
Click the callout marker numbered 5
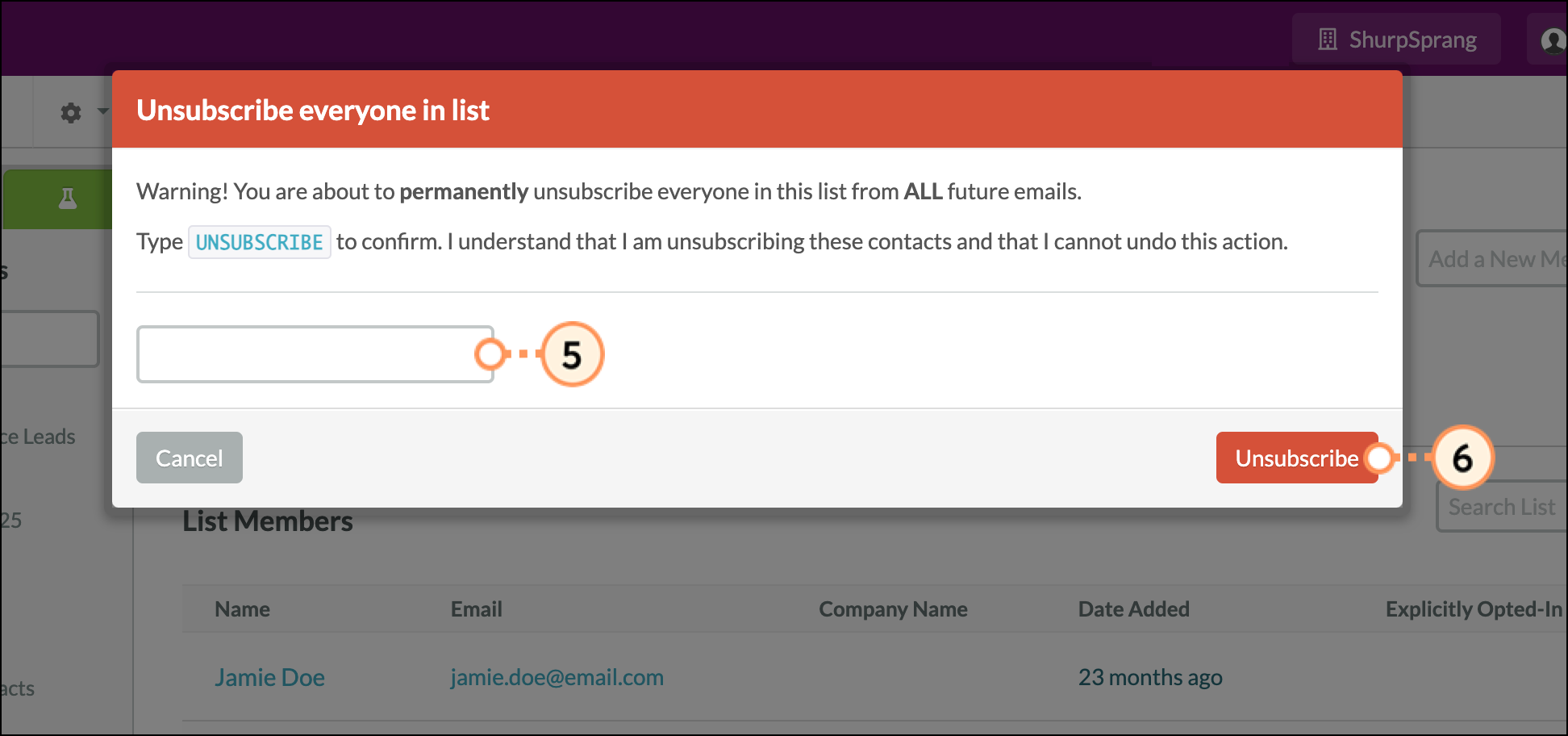572,354
